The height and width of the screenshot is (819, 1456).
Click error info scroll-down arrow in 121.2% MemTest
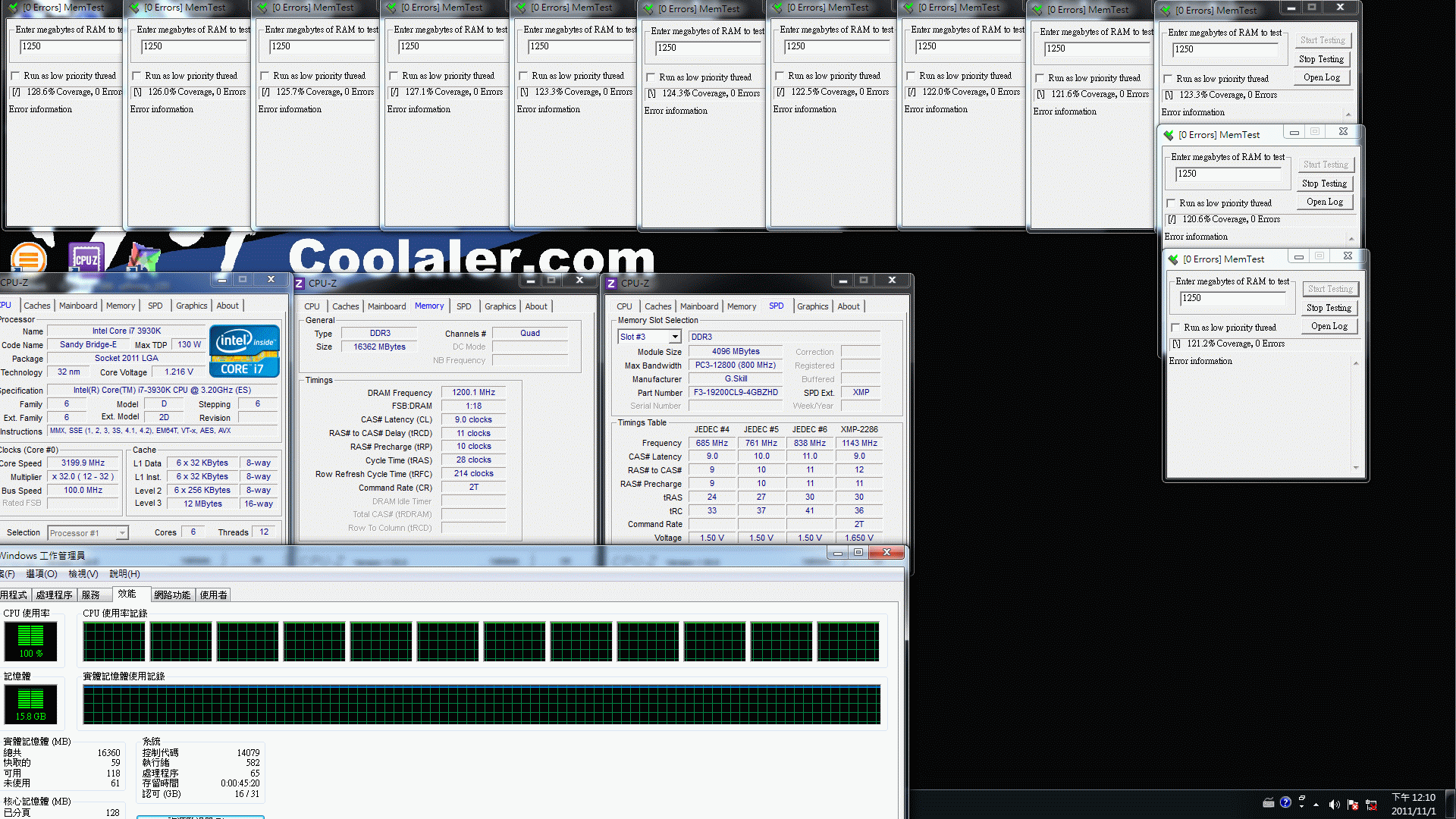coord(1356,468)
